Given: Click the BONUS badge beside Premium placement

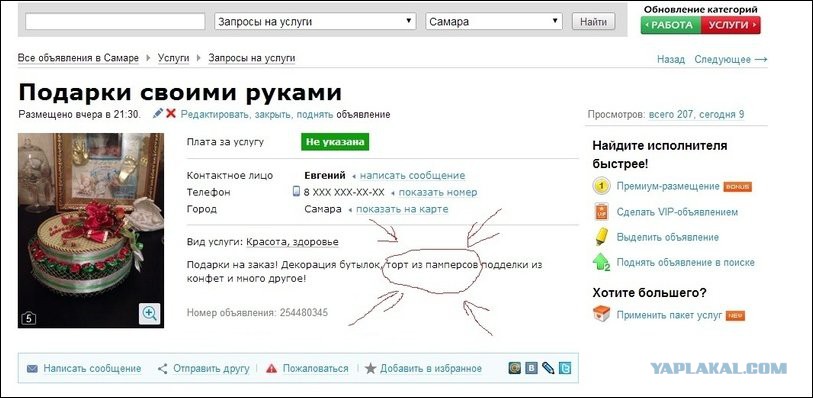Looking at the screenshot, I should (x=737, y=187).
